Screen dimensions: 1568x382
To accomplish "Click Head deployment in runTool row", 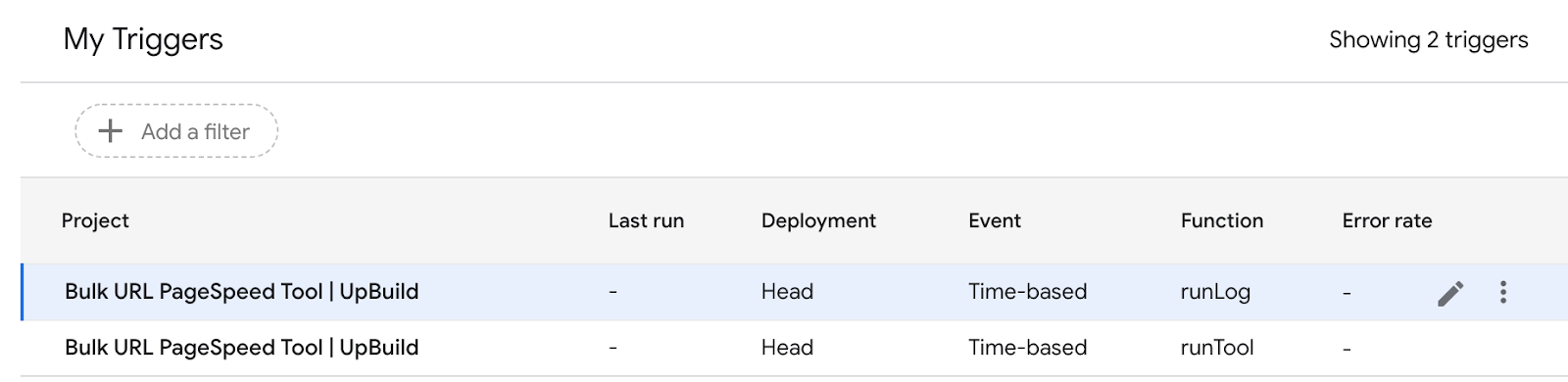I will click(787, 348).
